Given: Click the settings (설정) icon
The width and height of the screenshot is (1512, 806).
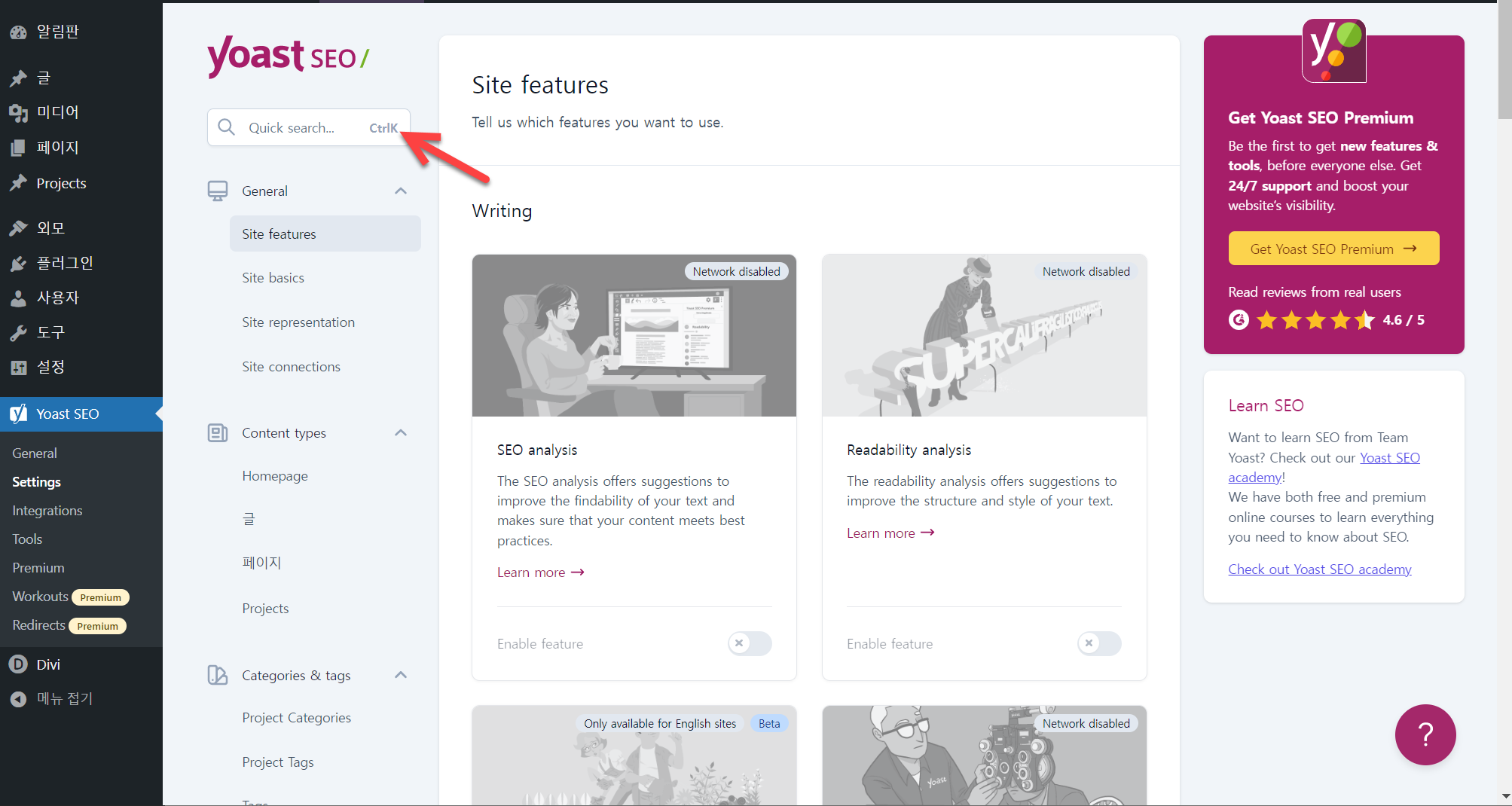Looking at the screenshot, I should click(x=18, y=367).
